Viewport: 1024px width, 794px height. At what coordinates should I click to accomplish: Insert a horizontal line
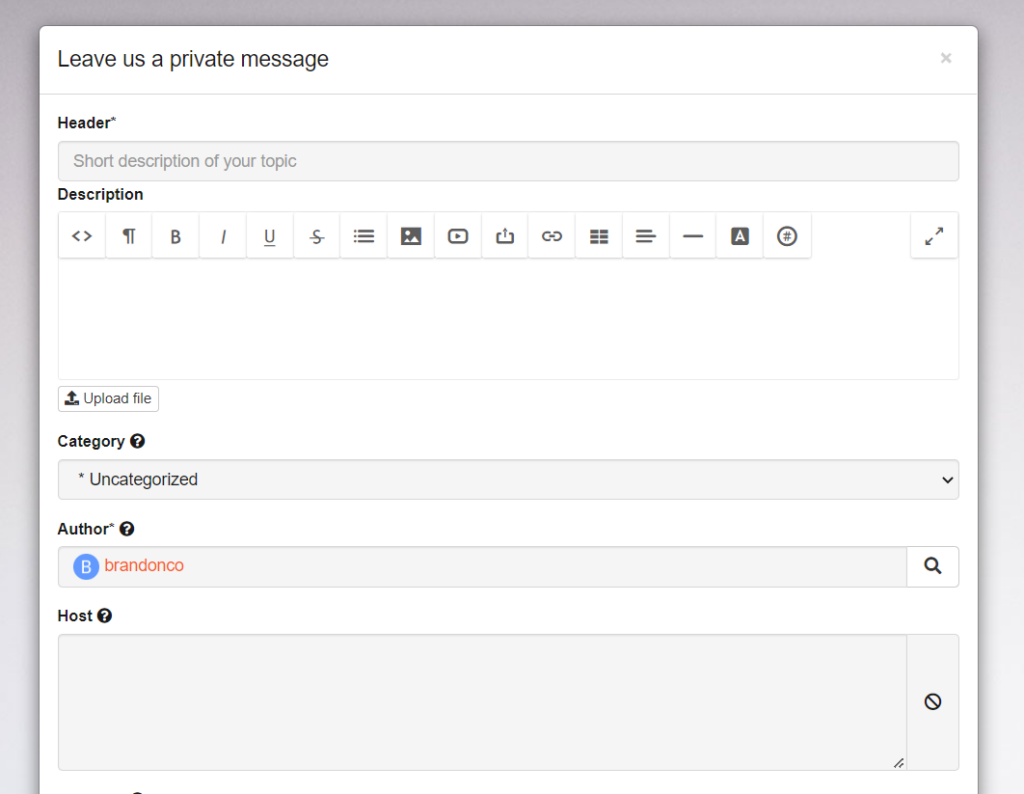pyautogui.click(x=693, y=236)
